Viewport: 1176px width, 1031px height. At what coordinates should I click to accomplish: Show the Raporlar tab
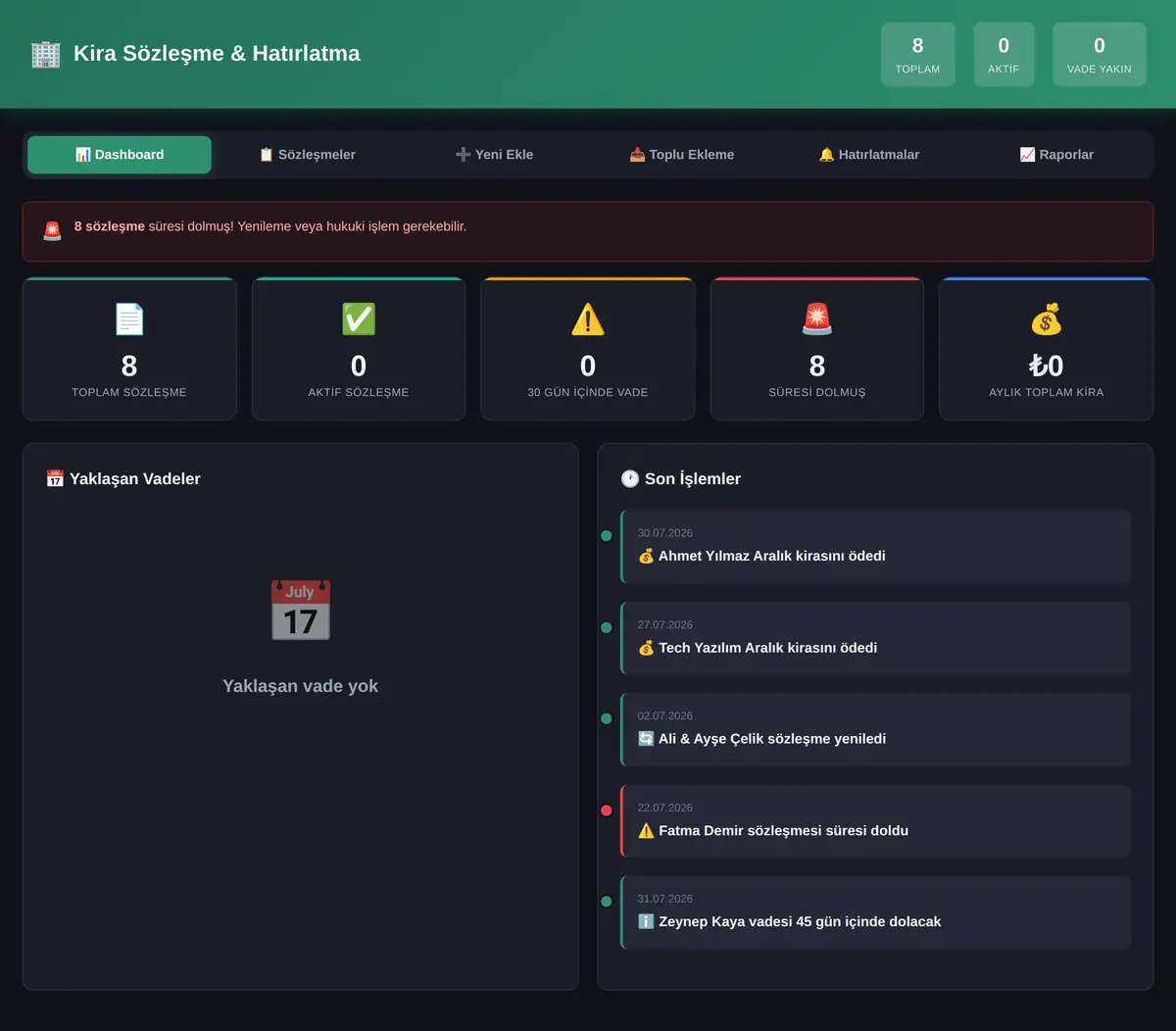[1056, 155]
